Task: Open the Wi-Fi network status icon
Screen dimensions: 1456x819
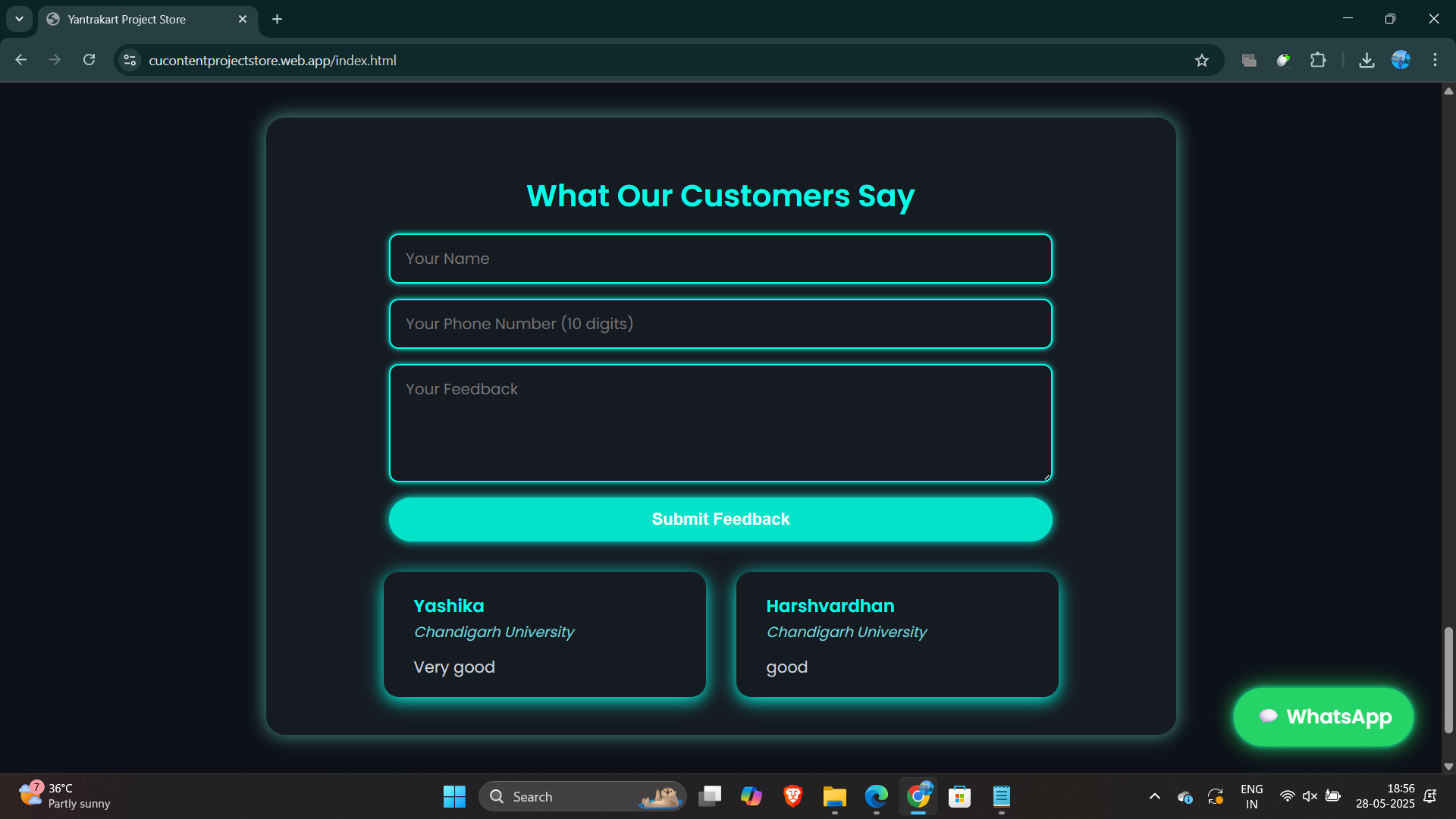Action: tap(1287, 796)
